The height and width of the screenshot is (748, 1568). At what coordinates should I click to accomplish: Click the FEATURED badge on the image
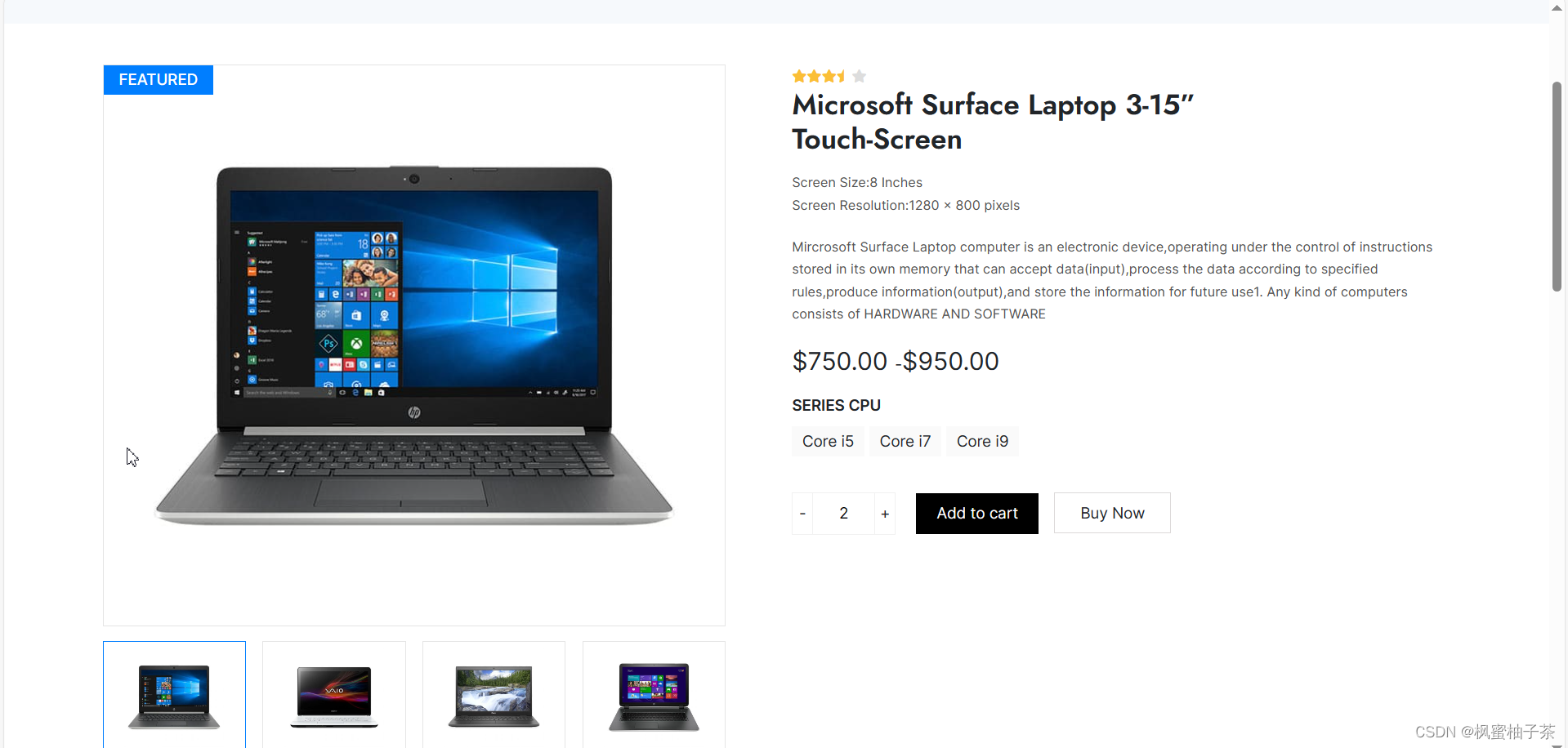pyautogui.click(x=159, y=80)
